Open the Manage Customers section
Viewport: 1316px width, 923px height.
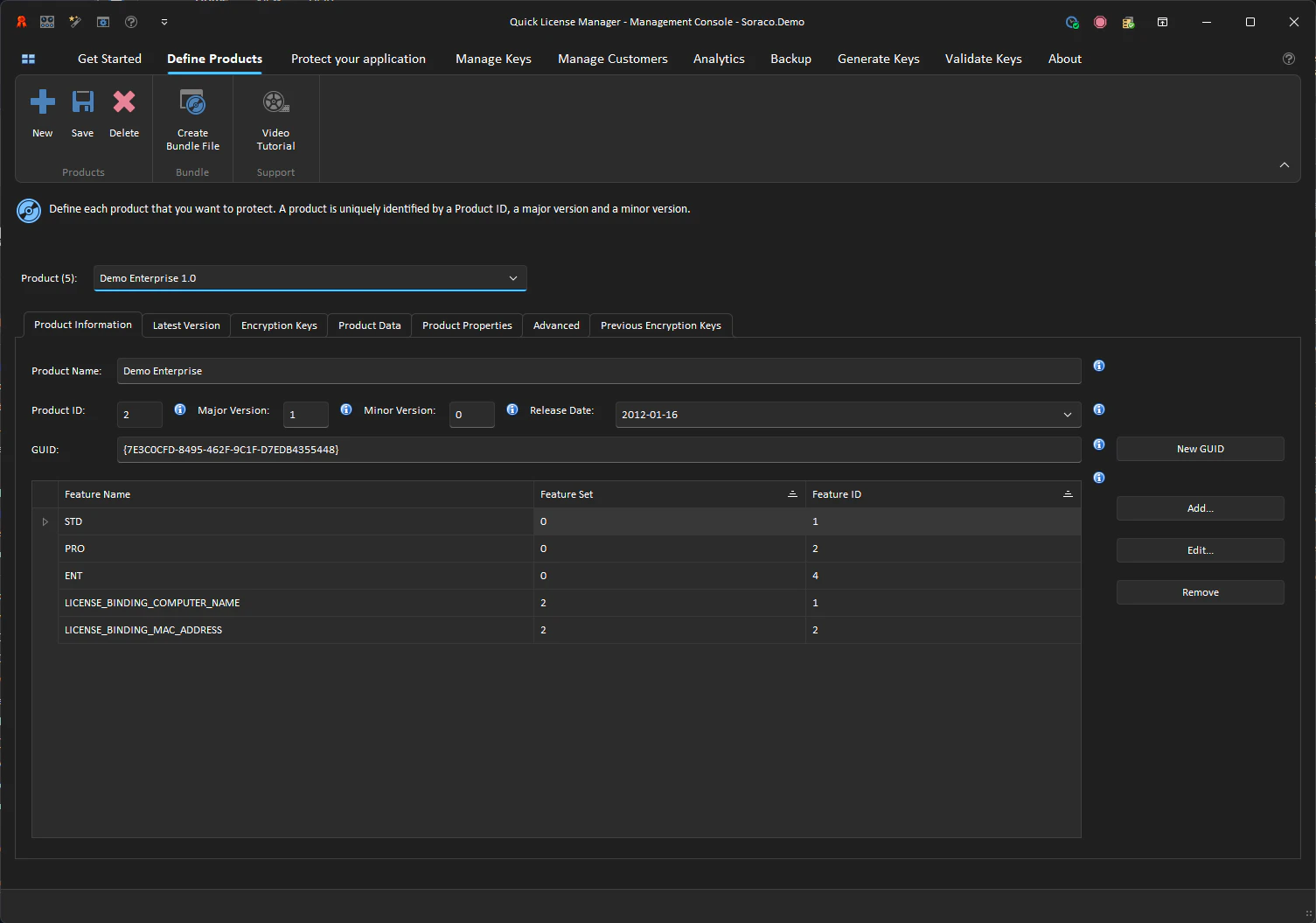[x=612, y=59]
